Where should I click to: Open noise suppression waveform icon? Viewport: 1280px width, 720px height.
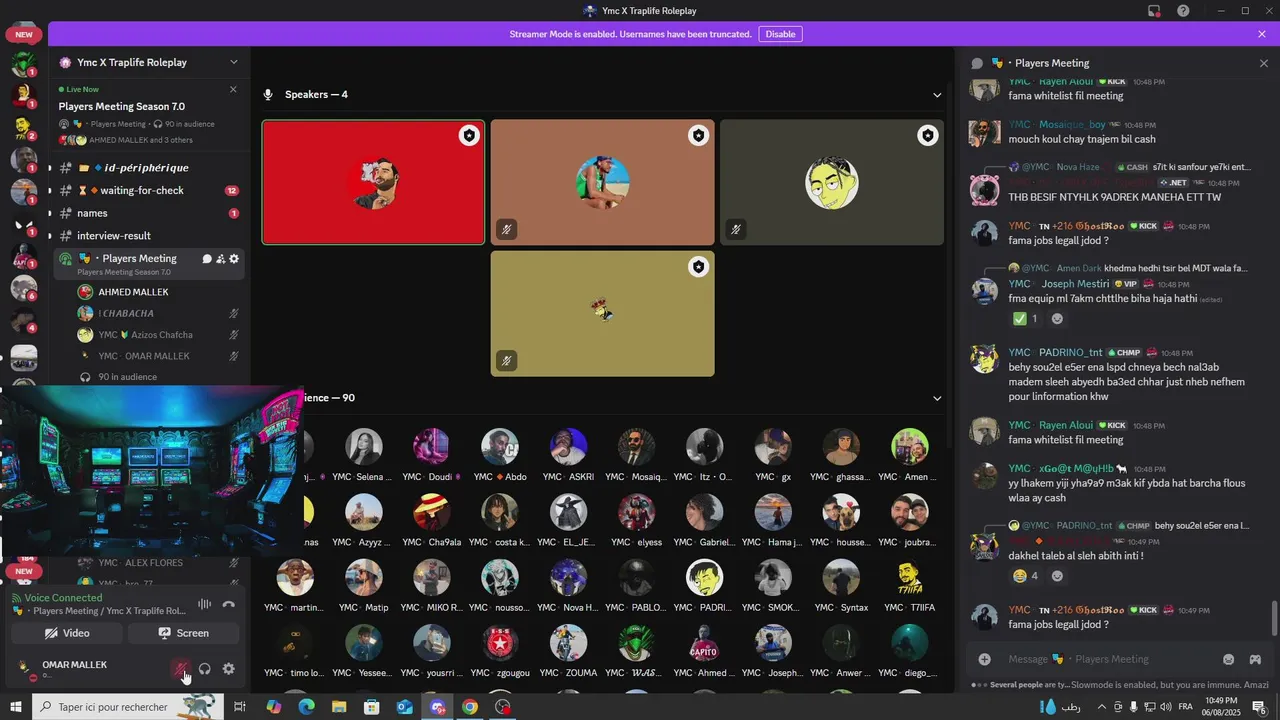pos(204,604)
